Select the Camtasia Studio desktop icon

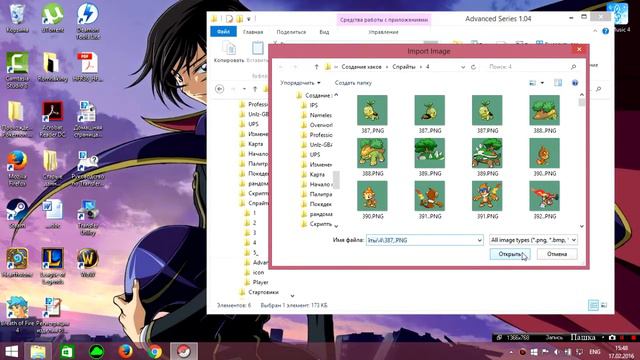click(17, 70)
